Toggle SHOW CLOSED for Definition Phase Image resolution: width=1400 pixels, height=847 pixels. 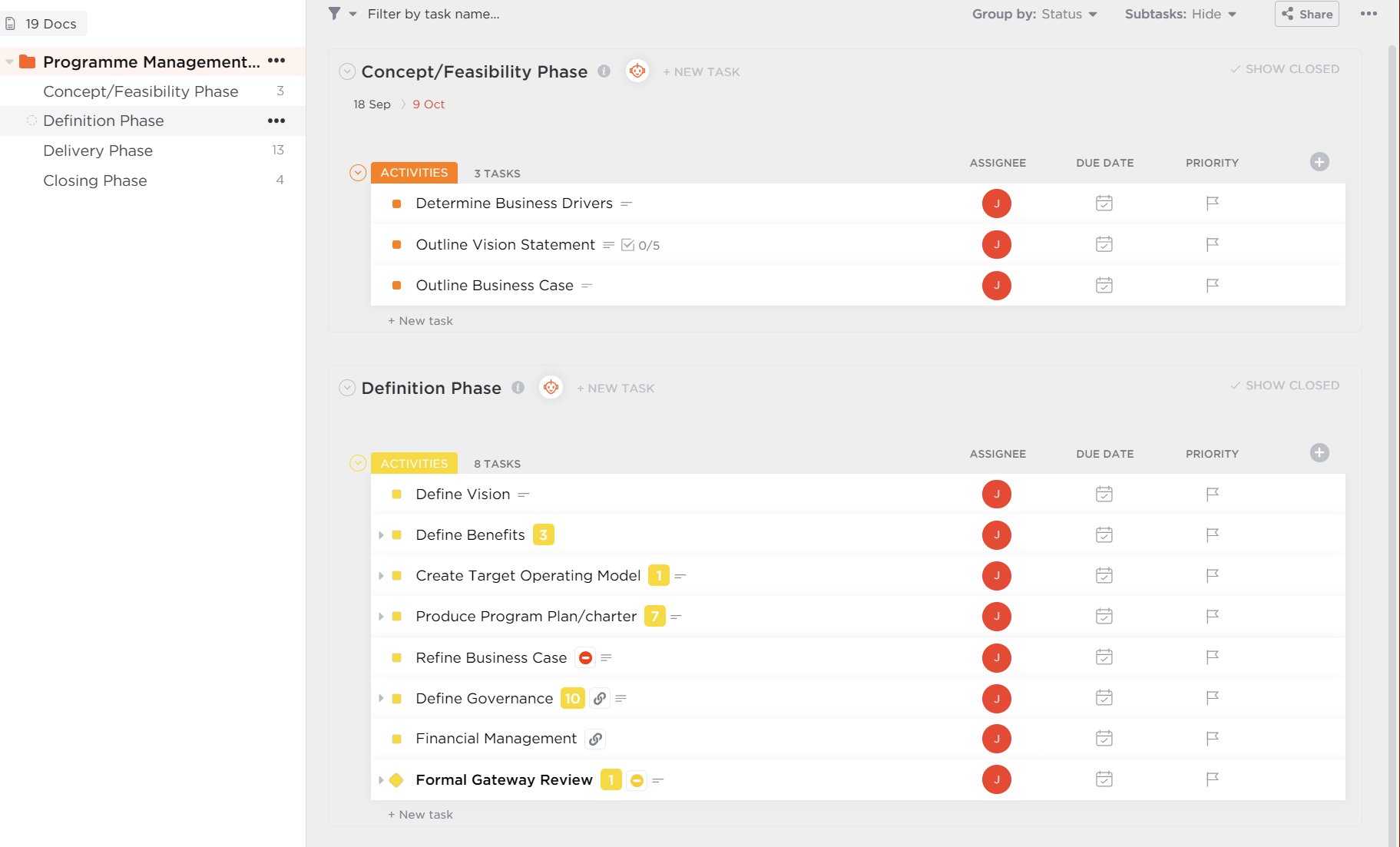(x=1283, y=385)
